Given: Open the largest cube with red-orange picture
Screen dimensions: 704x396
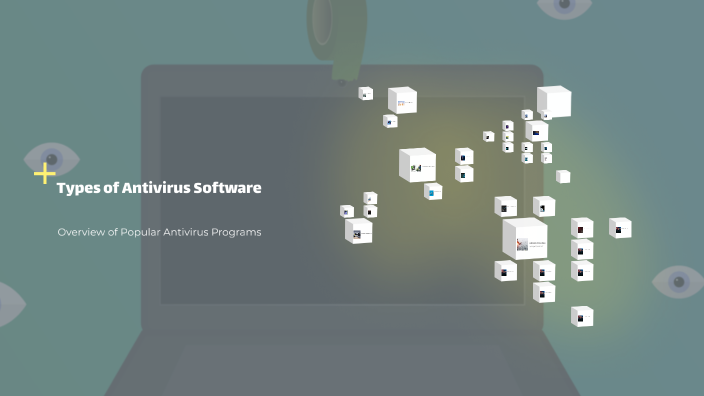Looking at the screenshot, I should [x=524, y=239].
